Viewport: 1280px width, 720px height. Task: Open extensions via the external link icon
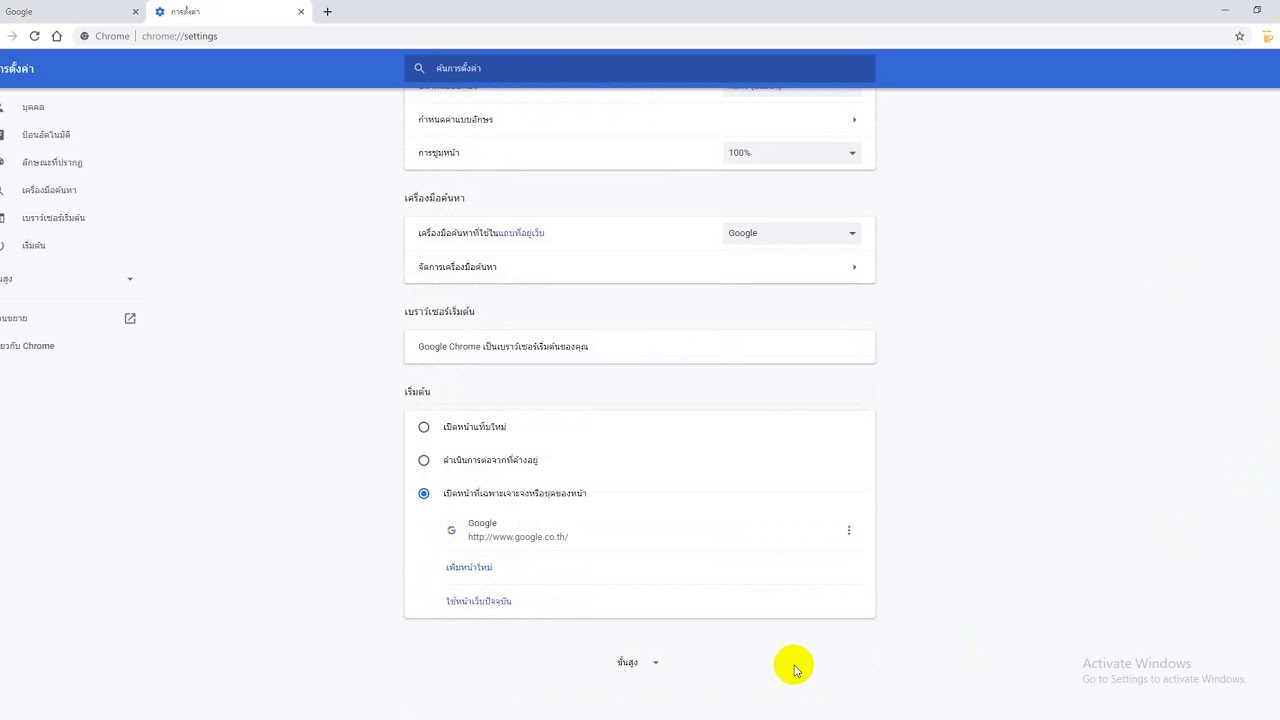click(130, 318)
